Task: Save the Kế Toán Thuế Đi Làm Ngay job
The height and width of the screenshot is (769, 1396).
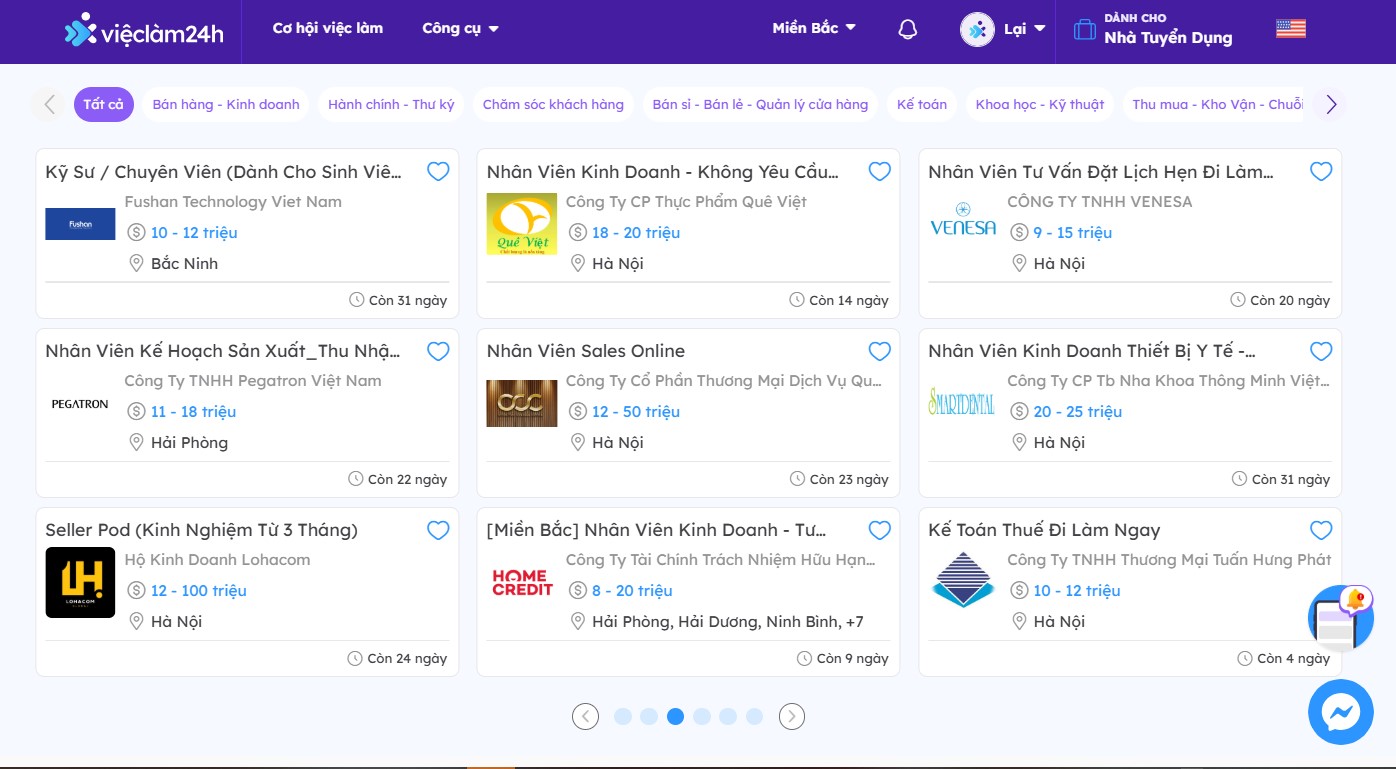Action: click(x=1321, y=530)
